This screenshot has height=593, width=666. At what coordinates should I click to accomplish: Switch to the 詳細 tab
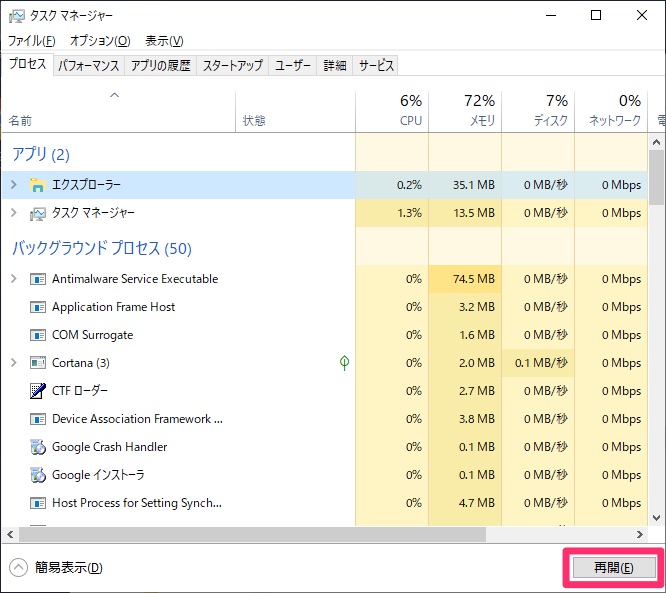coord(335,65)
